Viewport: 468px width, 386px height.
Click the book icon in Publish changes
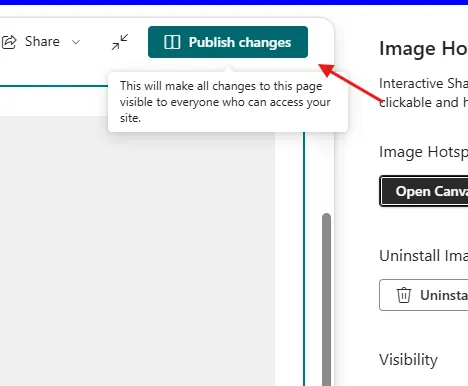tap(172, 42)
